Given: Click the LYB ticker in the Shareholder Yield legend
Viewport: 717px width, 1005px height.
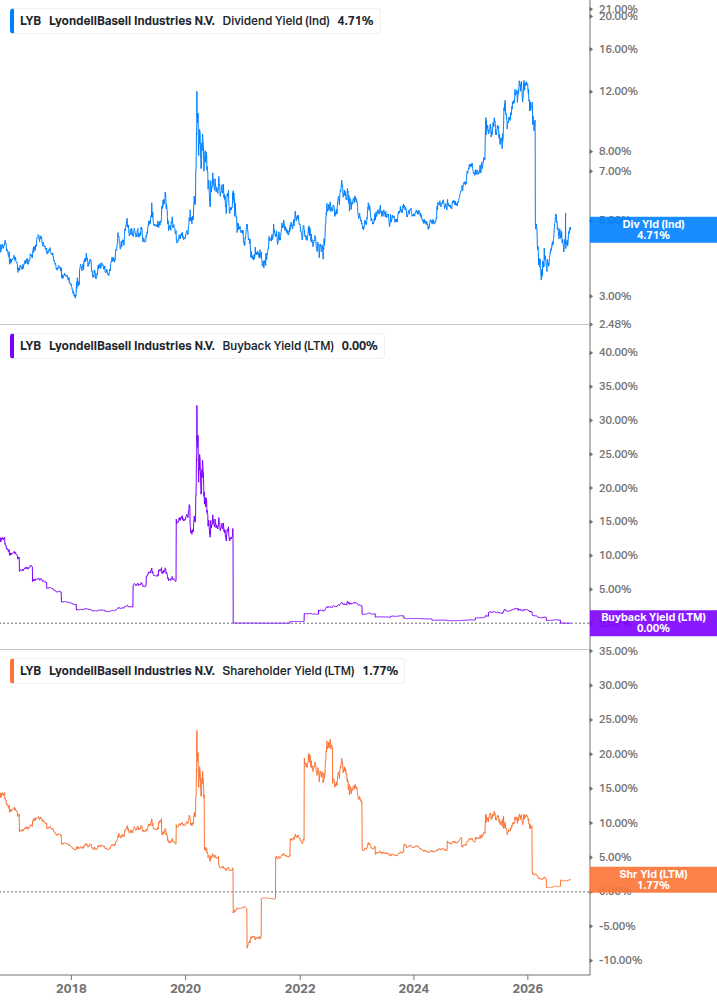Looking at the screenshot, I should coord(30,670).
